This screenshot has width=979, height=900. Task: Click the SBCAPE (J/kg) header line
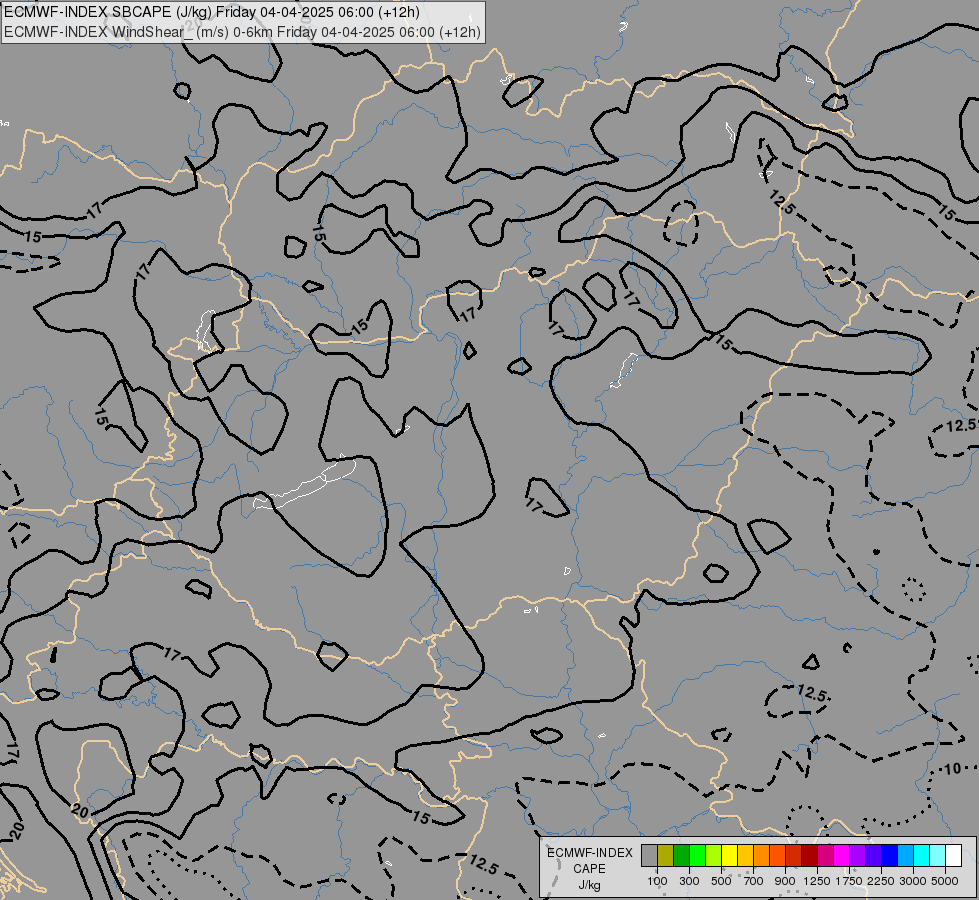click(x=212, y=12)
